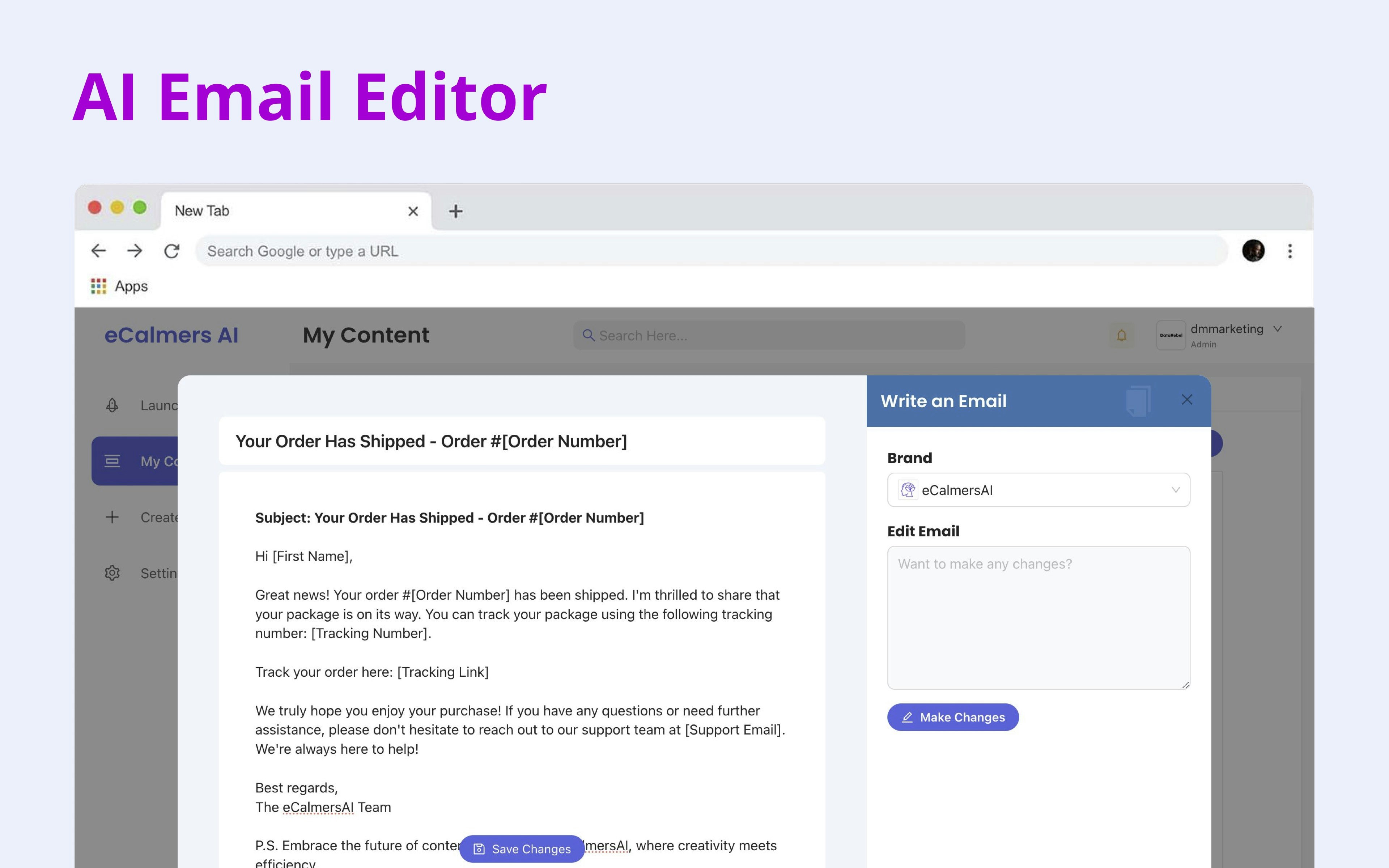This screenshot has height=868, width=1389.
Task: Click the Launch rocket icon in sidebar
Action: click(x=112, y=405)
